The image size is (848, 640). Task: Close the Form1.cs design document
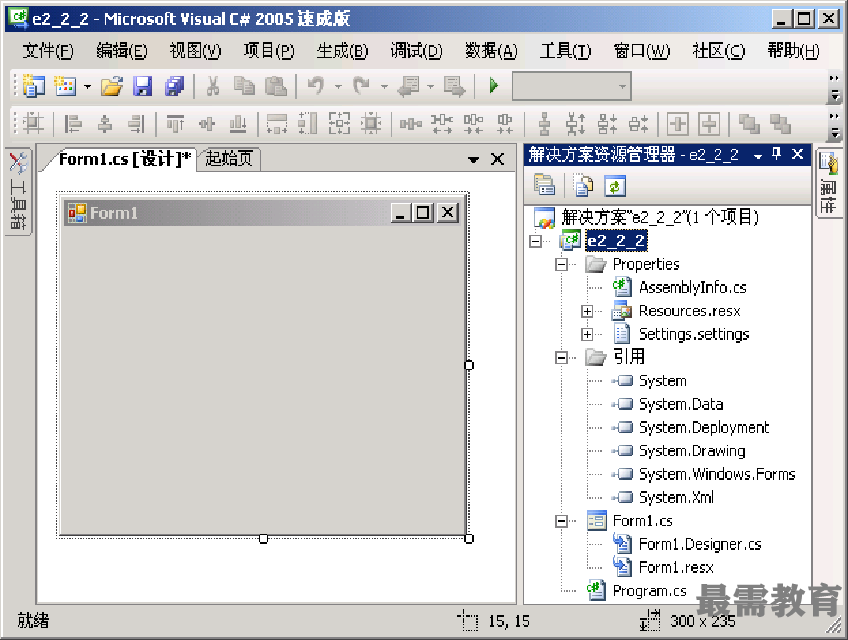coord(497,159)
